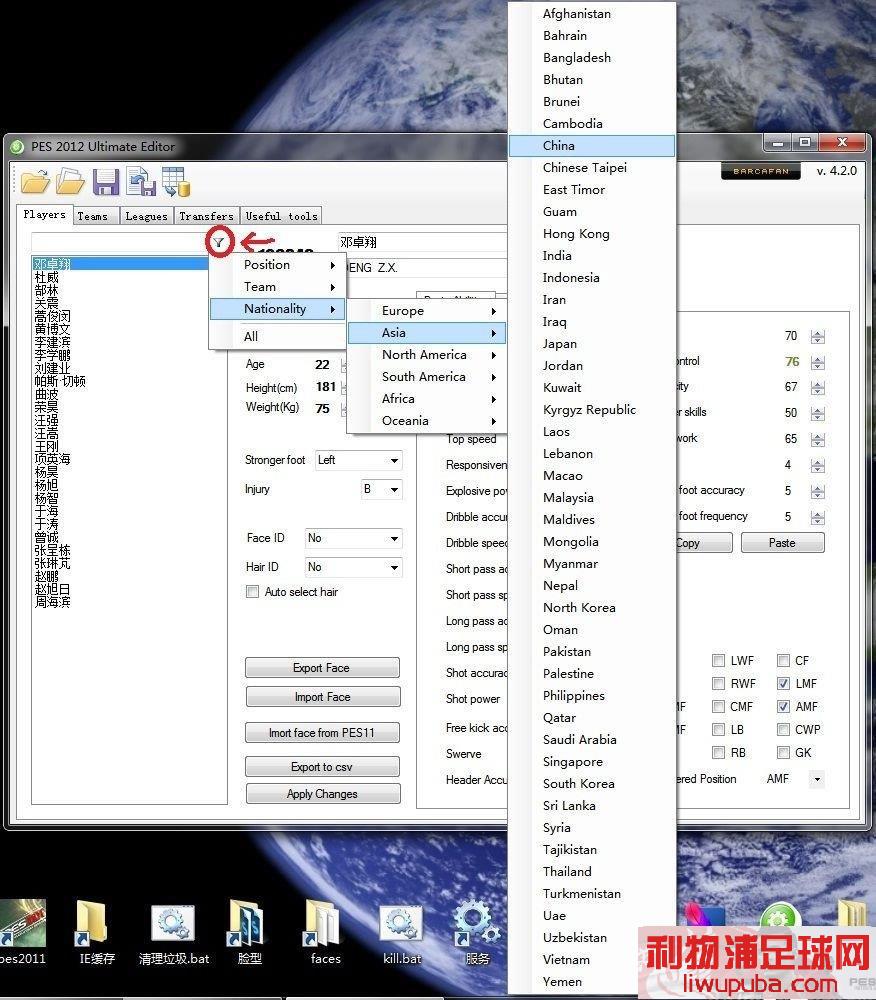Click the open folder with arrow toolbar icon
The image size is (876, 1000).
34,182
